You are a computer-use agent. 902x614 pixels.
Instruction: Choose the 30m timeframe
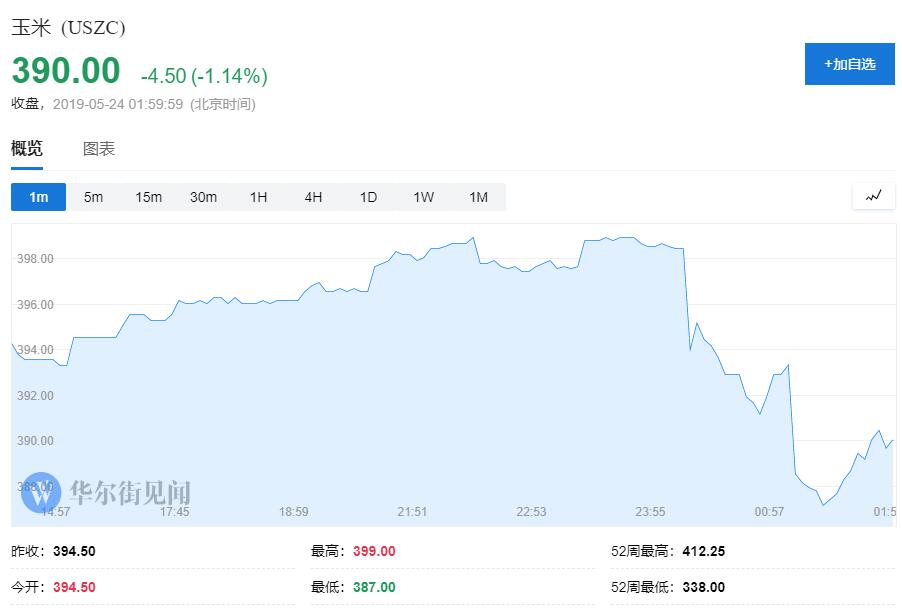pyautogui.click(x=203, y=197)
